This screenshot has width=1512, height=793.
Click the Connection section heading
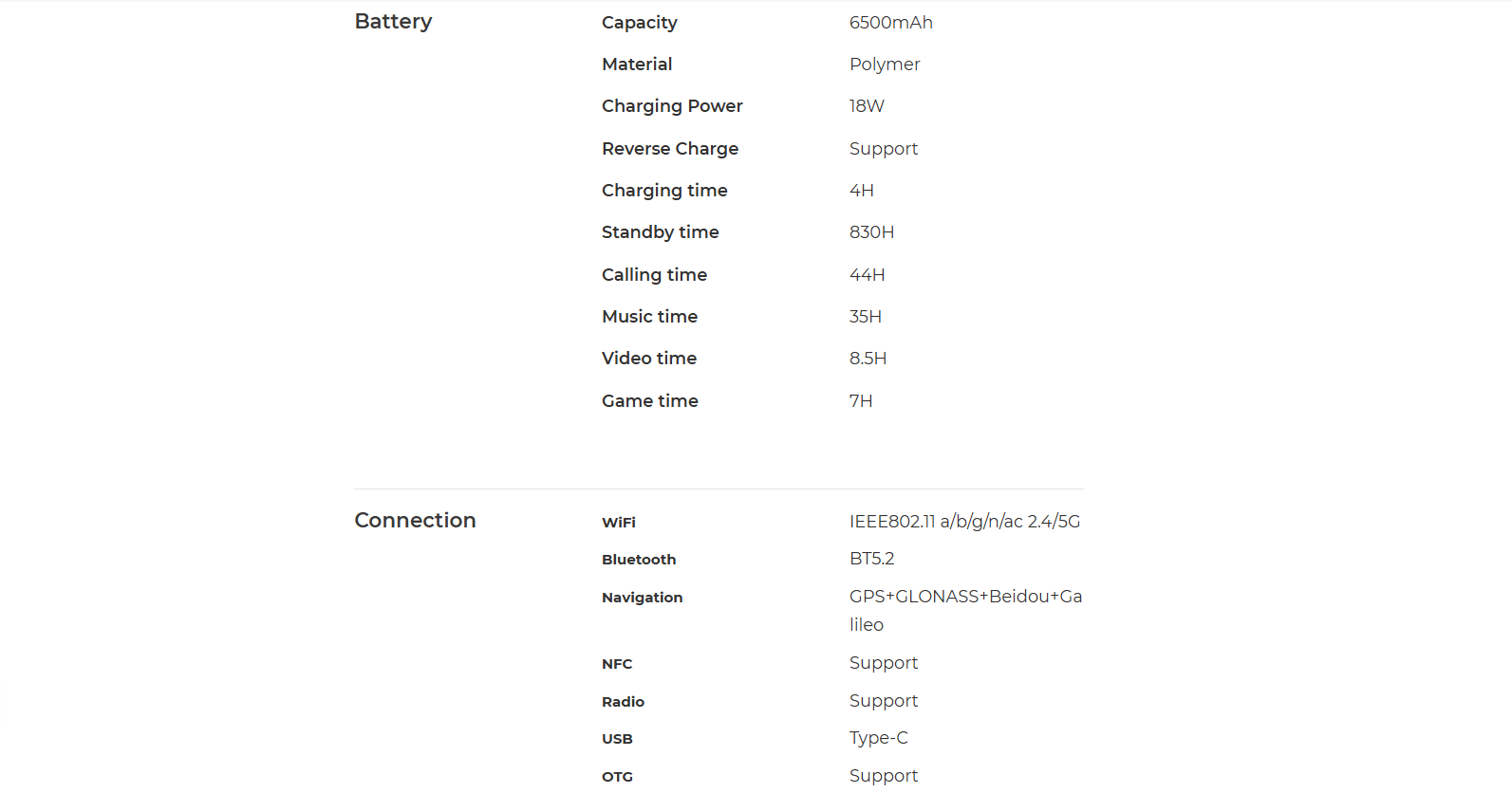click(415, 520)
